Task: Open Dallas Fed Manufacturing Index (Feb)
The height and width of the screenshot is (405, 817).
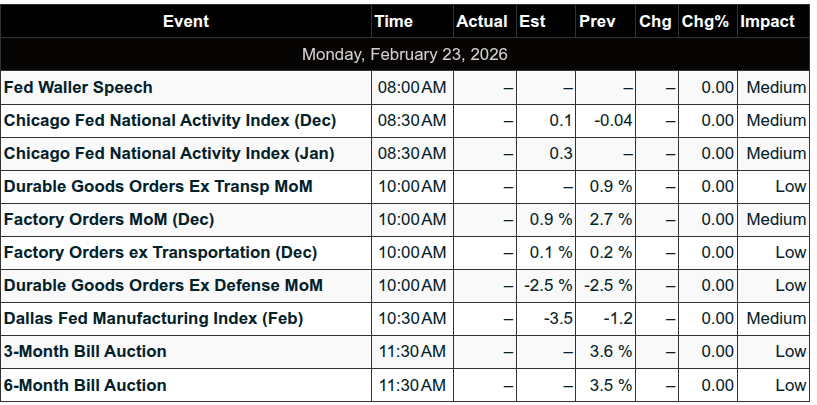Action: tap(153, 319)
